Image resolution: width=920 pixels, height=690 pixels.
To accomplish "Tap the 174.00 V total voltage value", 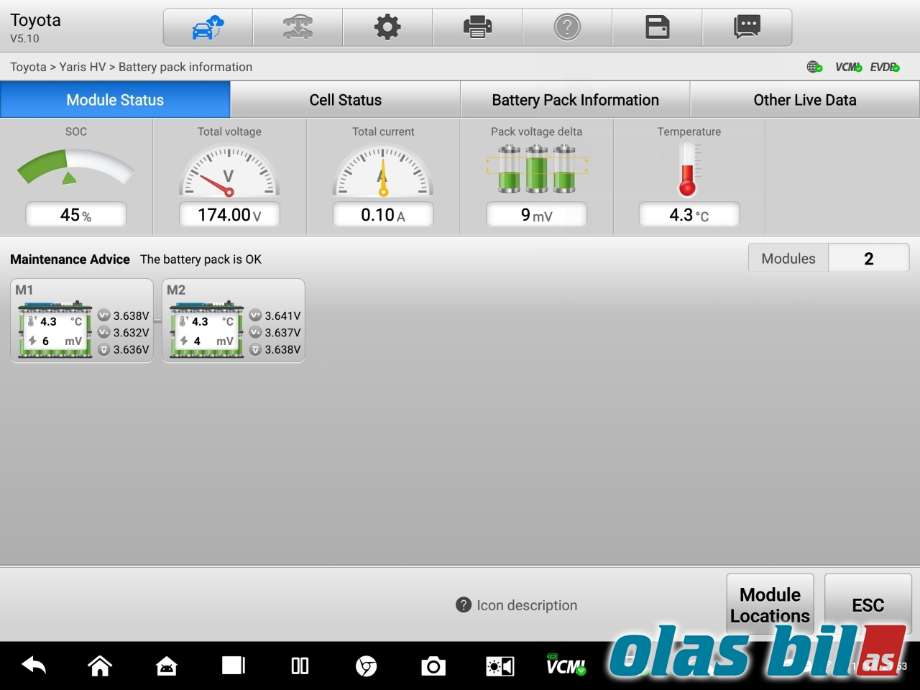I will coord(229,215).
